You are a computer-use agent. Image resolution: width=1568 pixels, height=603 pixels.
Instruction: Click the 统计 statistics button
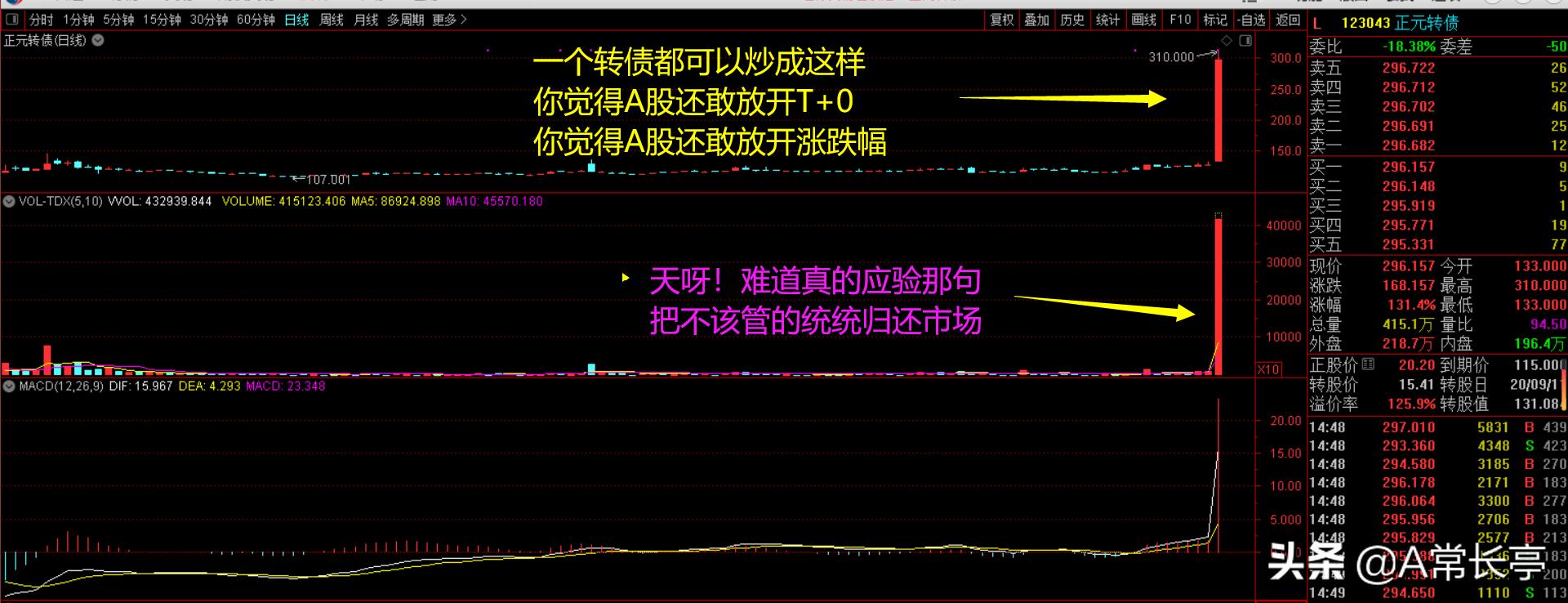click(1108, 20)
